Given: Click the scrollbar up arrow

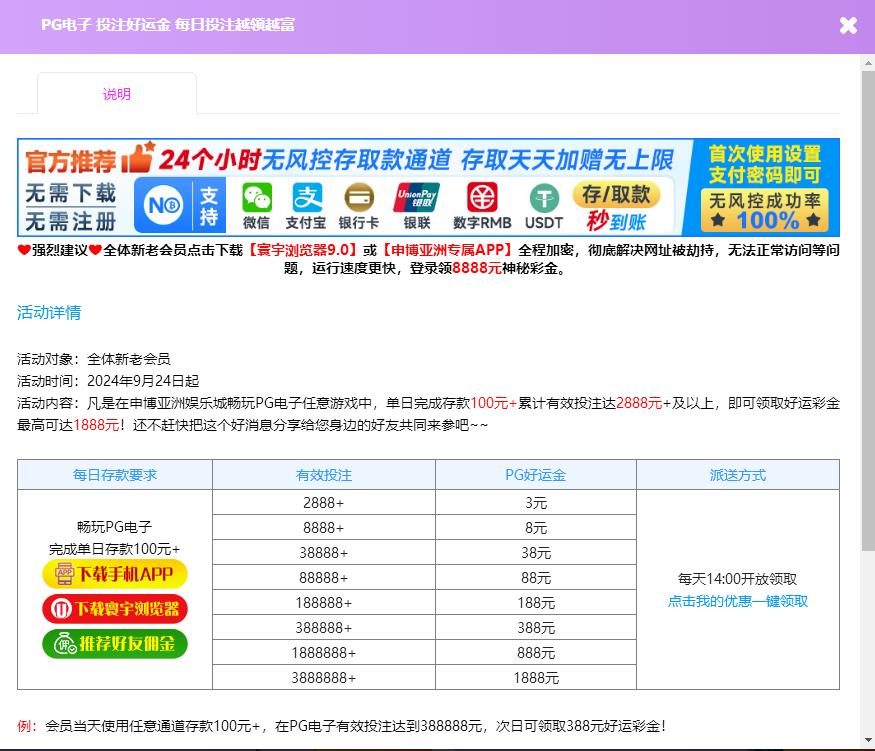Looking at the screenshot, I should pyautogui.click(x=867, y=62).
